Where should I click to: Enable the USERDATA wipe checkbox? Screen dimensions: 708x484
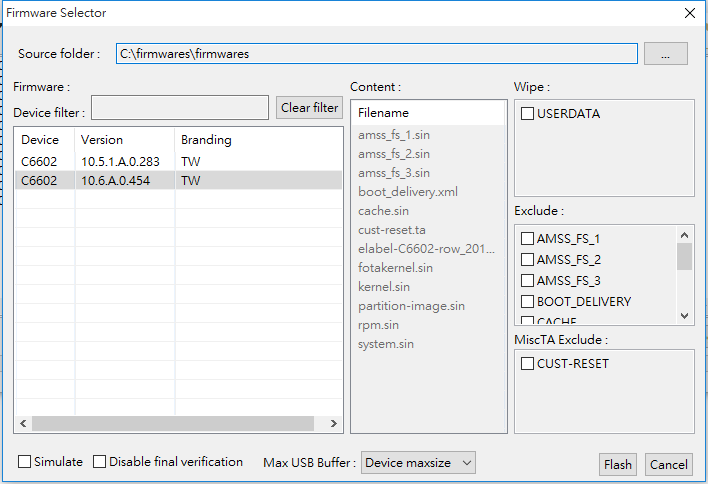pos(527,113)
